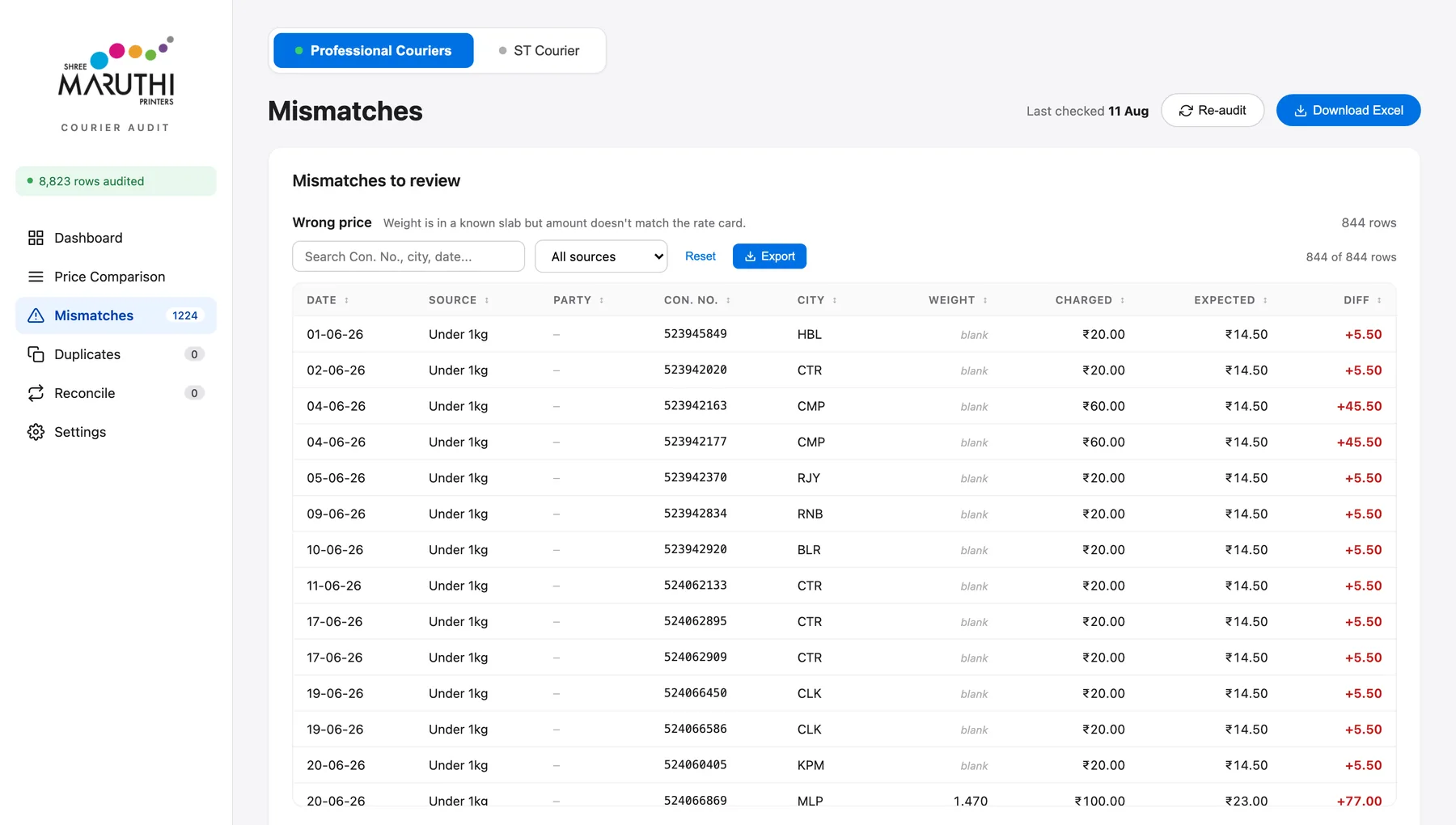Click the Export button
1456x825 pixels.
click(x=769, y=256)
